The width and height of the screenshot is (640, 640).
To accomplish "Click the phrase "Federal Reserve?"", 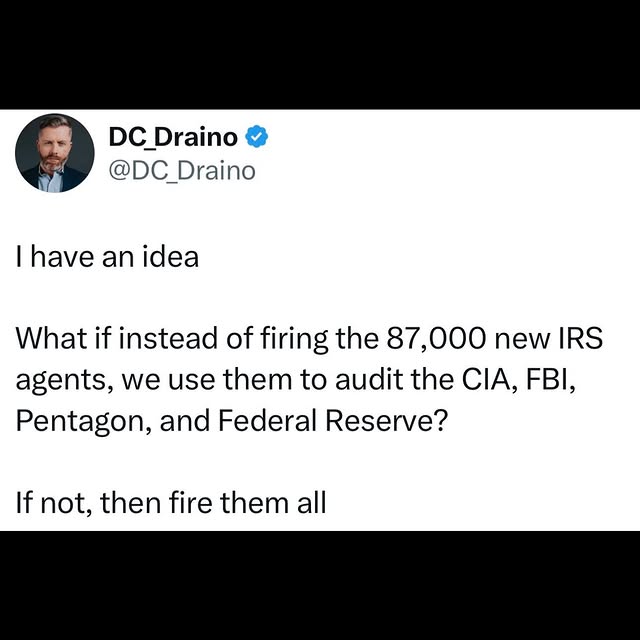I will 333,420.
